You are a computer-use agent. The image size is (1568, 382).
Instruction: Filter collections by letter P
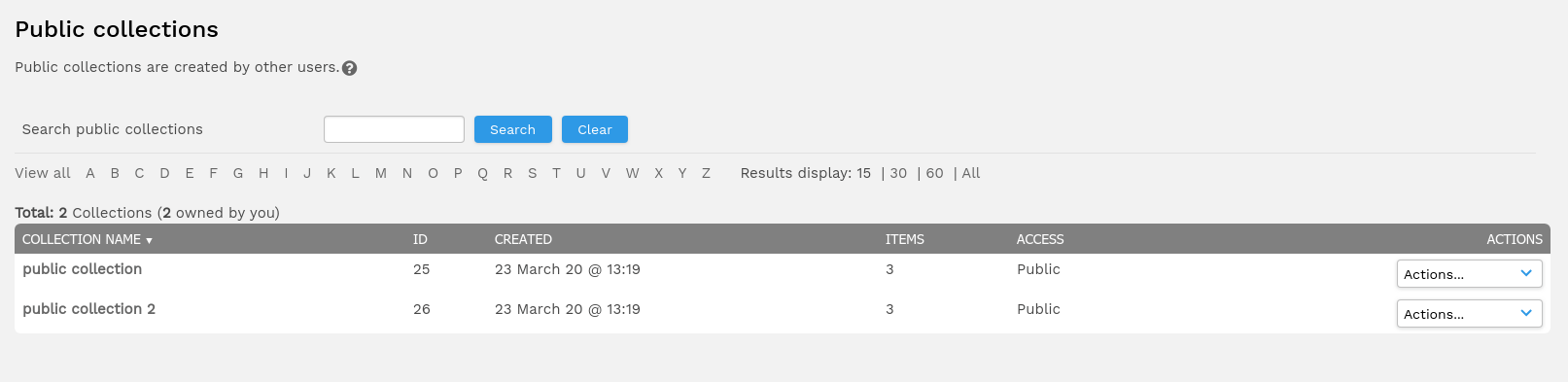click(x=458, y=173)
